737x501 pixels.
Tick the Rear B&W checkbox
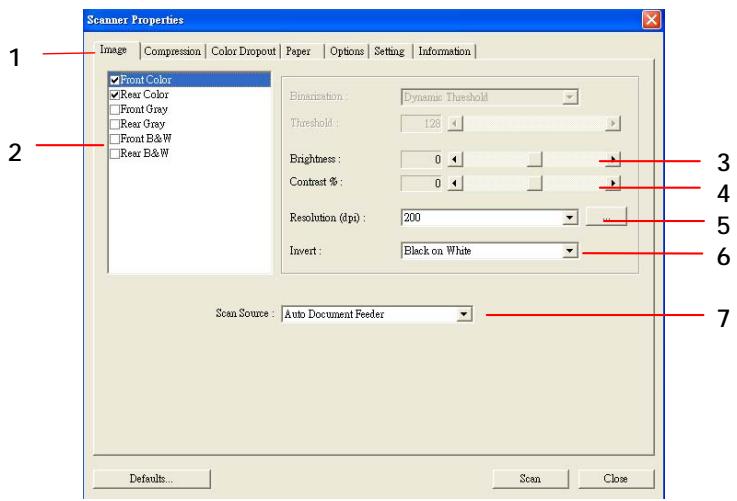[x=115, y=154]
